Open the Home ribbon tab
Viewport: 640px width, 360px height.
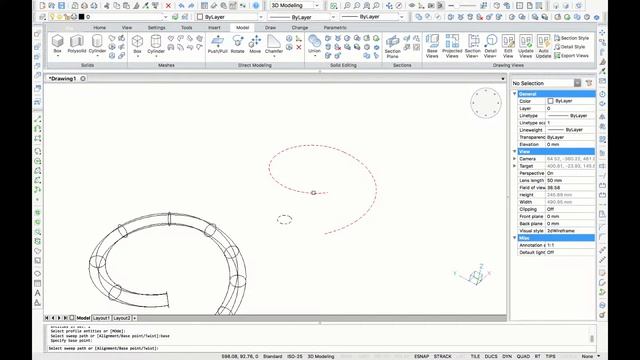point(100,28)
